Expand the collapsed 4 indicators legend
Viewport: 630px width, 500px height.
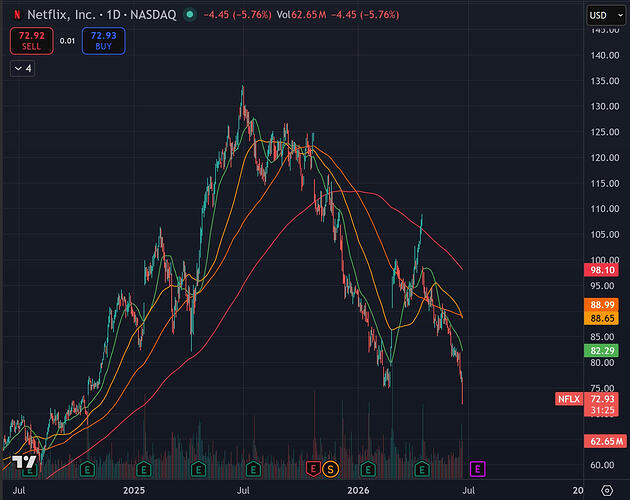click(x=22, y=68)
